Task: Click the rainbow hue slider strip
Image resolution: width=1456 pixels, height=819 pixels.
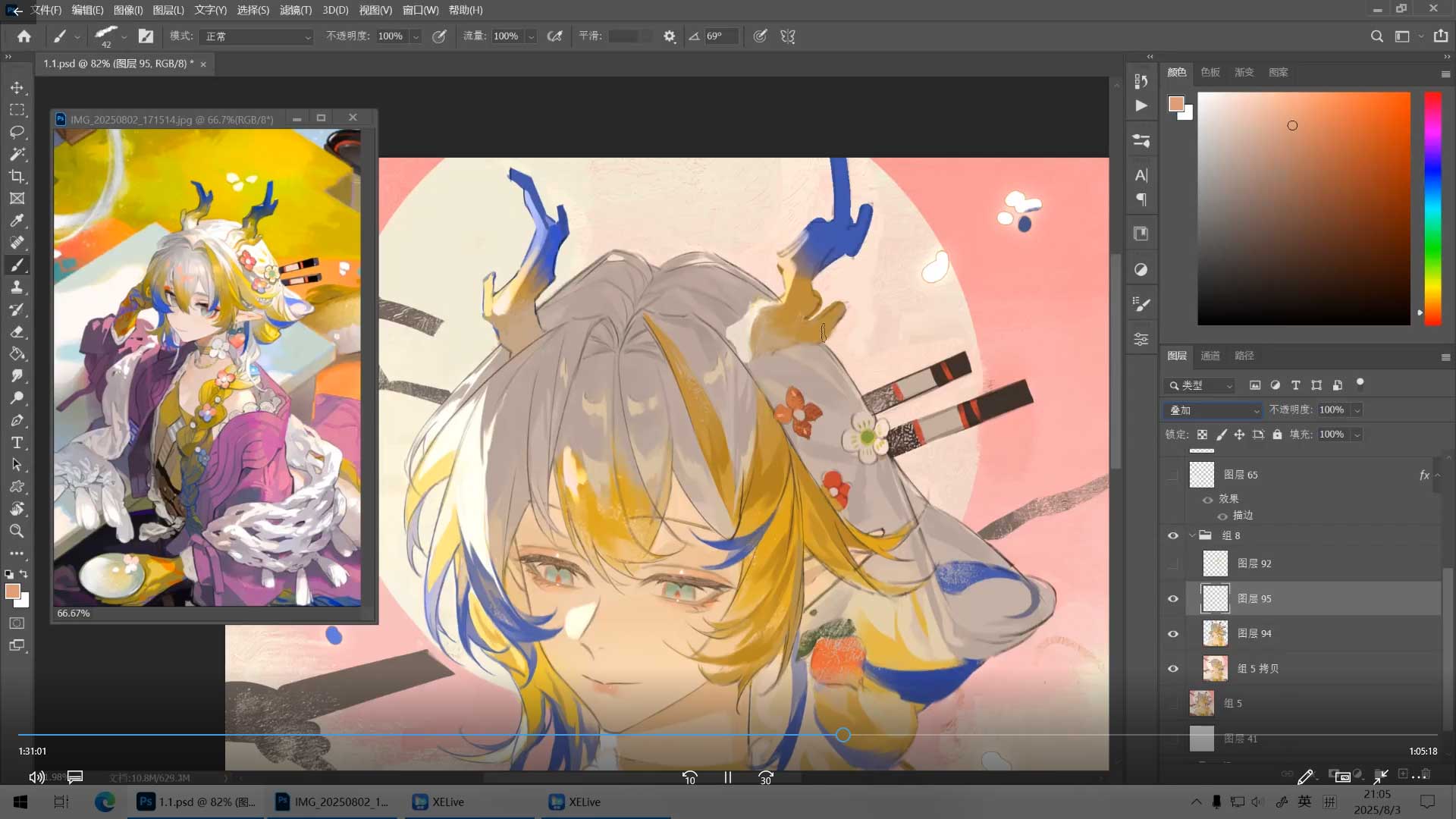Action: tap(1432, 209)
